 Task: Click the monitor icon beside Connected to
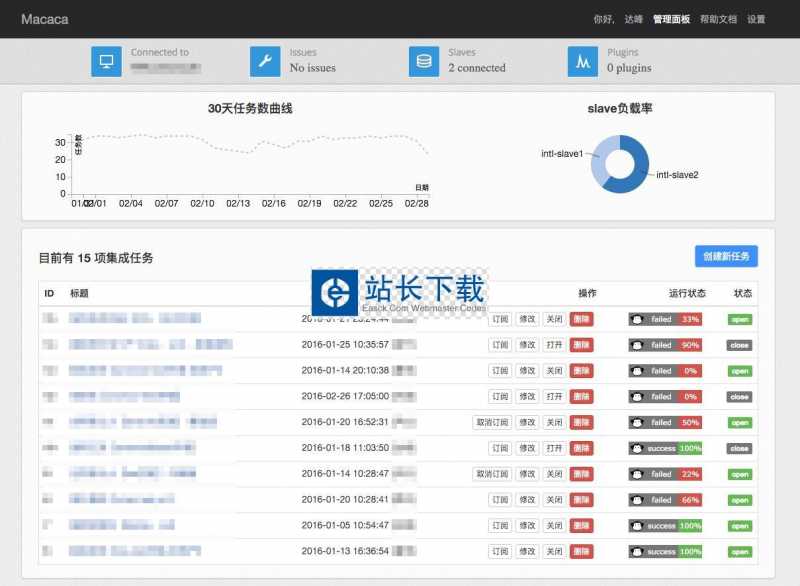(x=106, y=61)
